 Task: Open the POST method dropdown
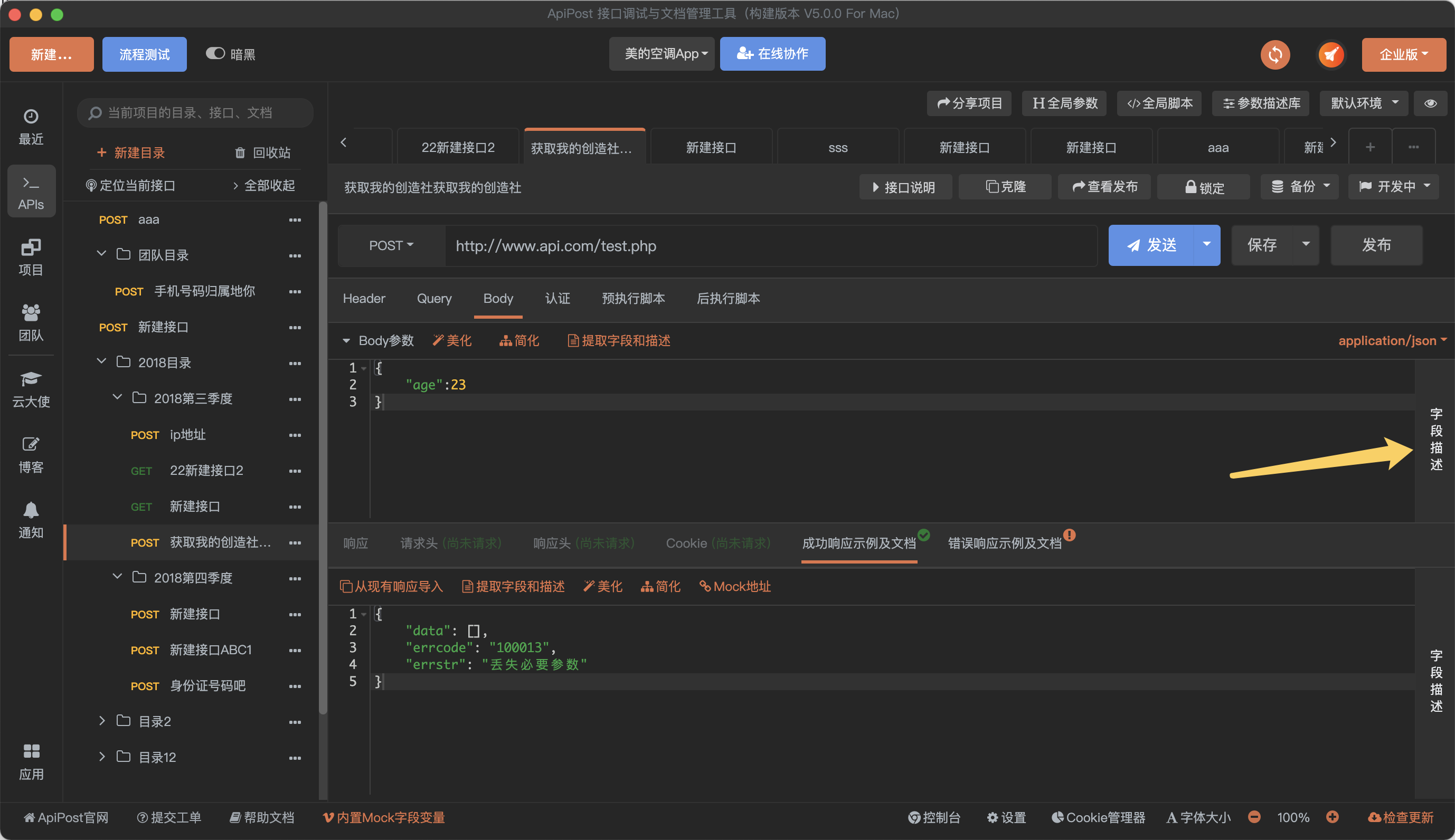click(x=391, y=246)
